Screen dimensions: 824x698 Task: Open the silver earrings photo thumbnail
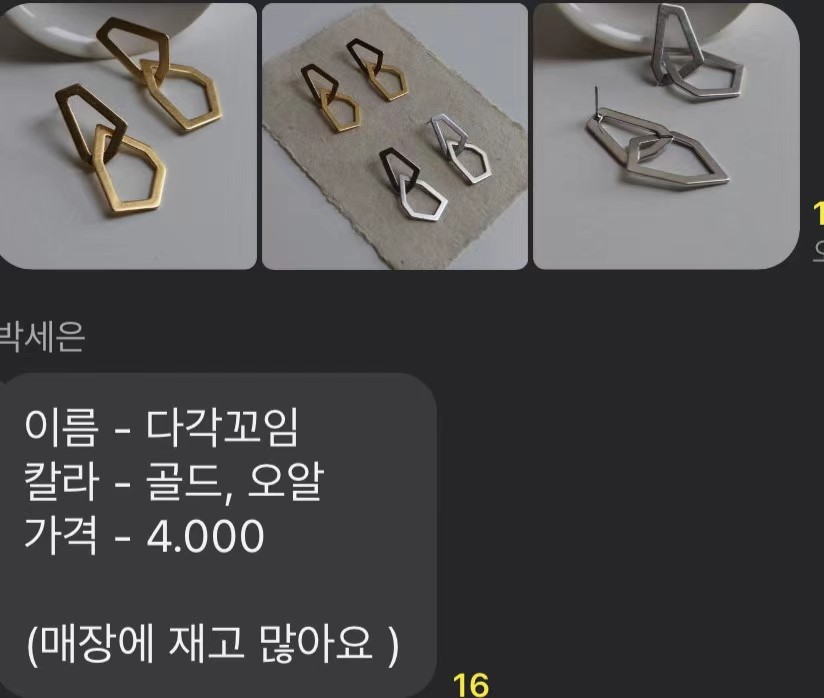coord(666,136)
